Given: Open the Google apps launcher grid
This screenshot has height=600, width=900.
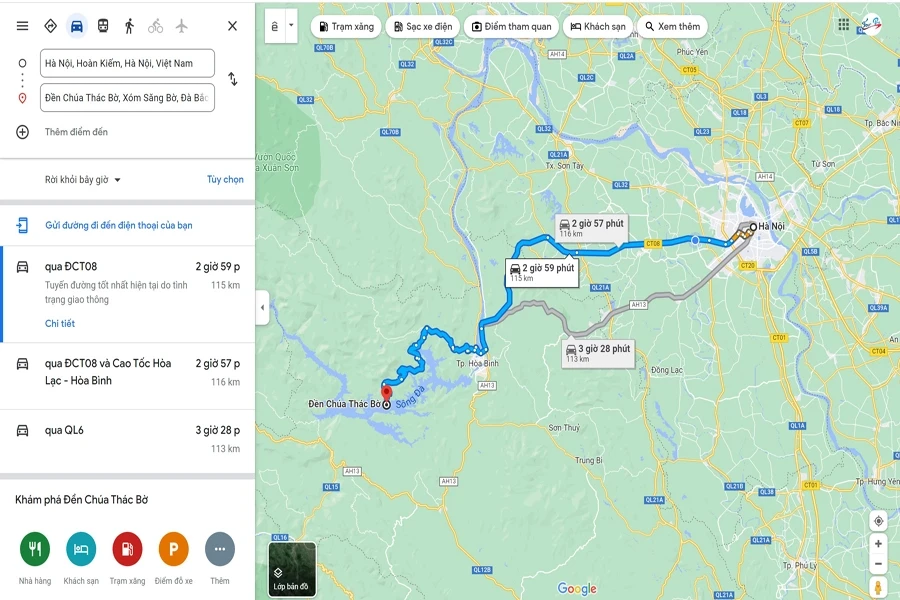Looking at the screenshot, I should click(843, 24).
